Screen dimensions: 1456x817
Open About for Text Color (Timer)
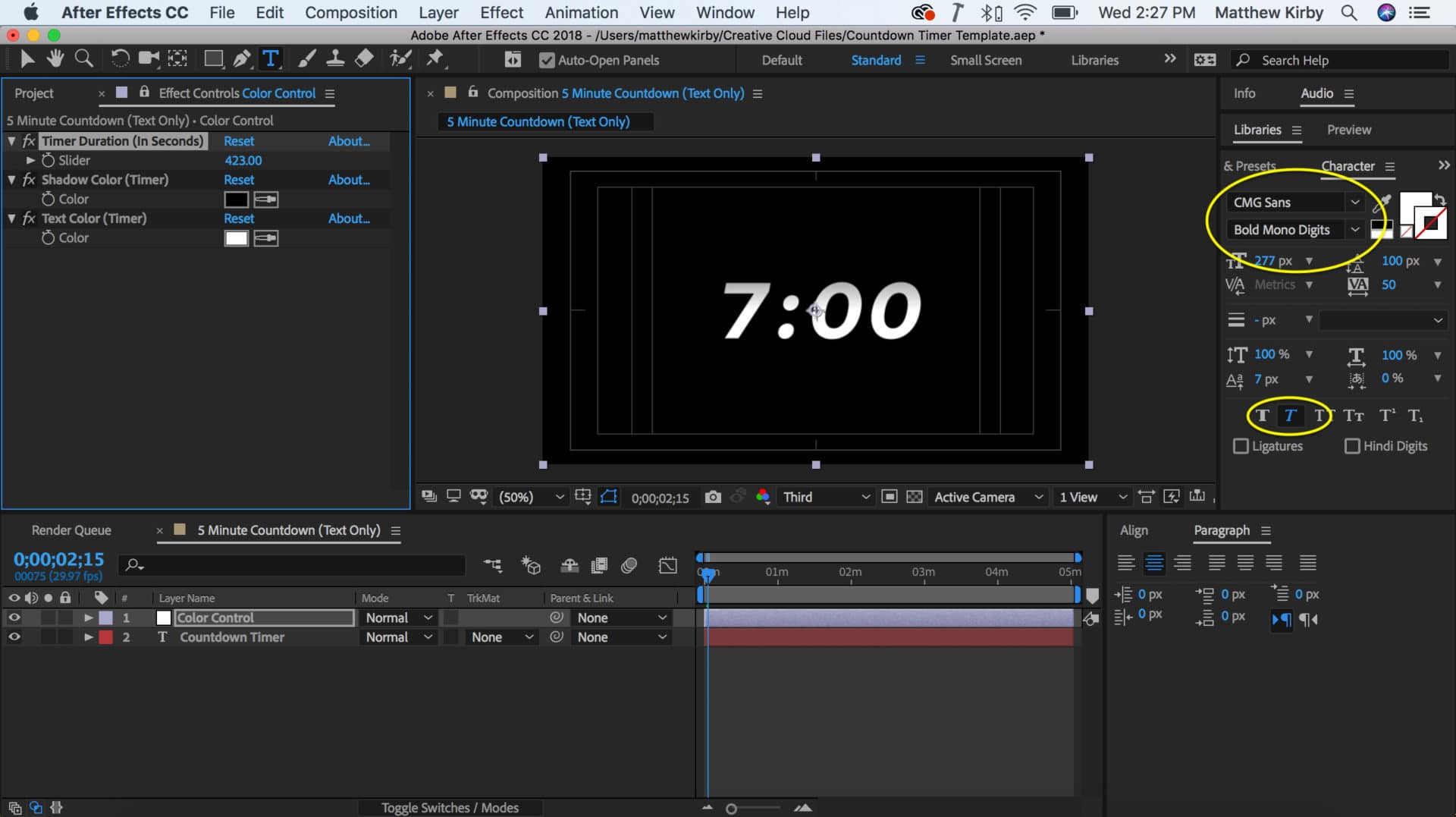pyautogui.click(x=349, y=218)
